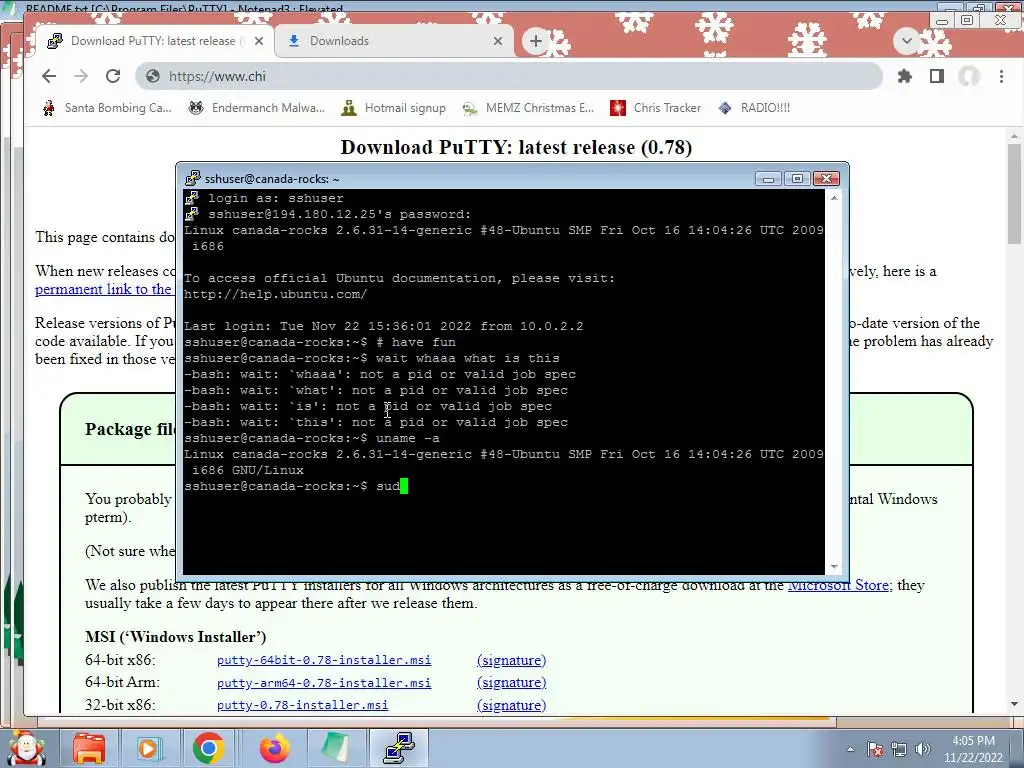The width and height of the screenshot is (1024, 768).
Task: Open signature link for 32-bit x86
Action: (x=511, y=705)
